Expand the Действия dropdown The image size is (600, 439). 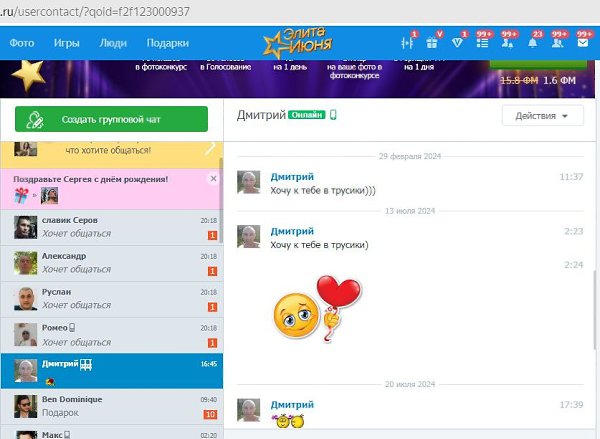(542, 116)
